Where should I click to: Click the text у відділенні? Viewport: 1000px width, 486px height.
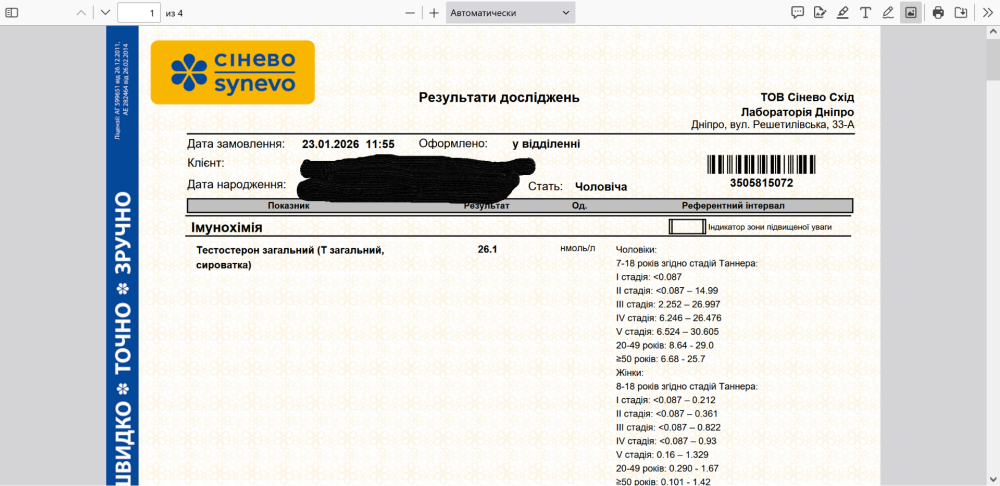click(547, 144)
